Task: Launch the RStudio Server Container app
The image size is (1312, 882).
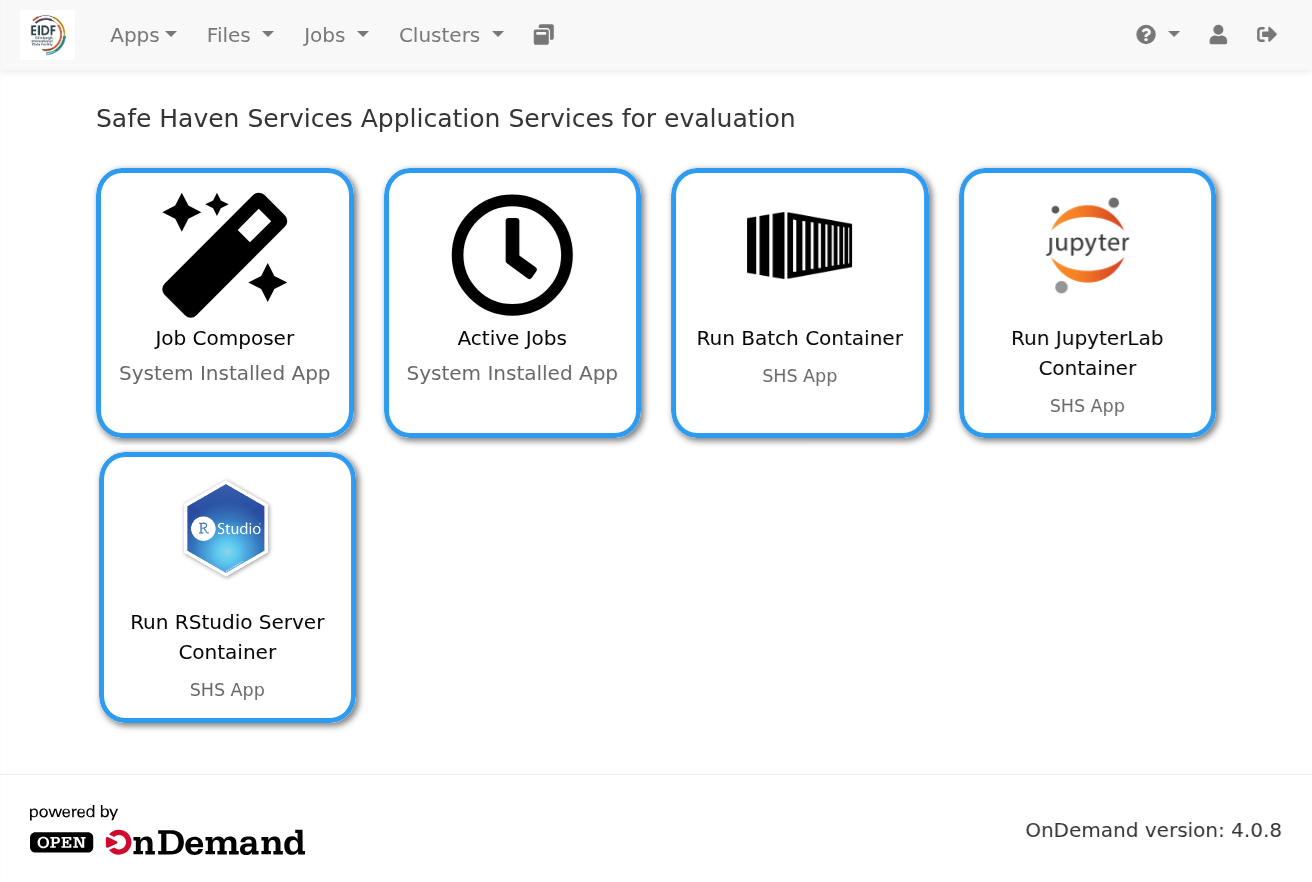Action: point(227,585)
